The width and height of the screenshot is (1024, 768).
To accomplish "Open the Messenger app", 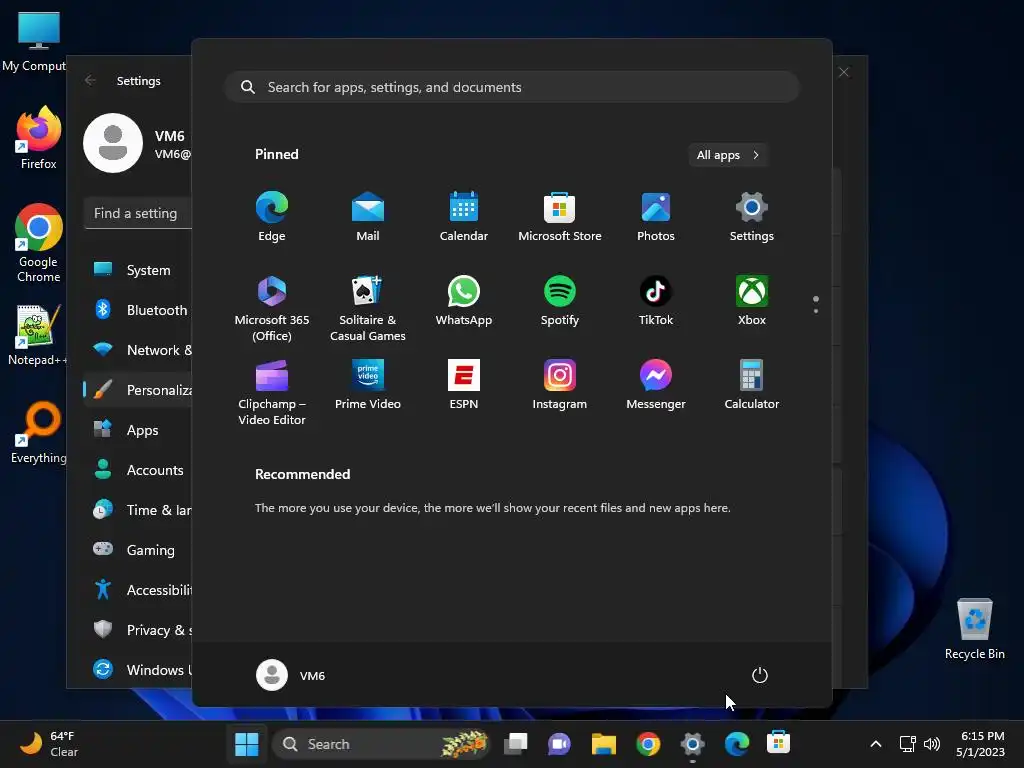I will (x=656, y=385).
